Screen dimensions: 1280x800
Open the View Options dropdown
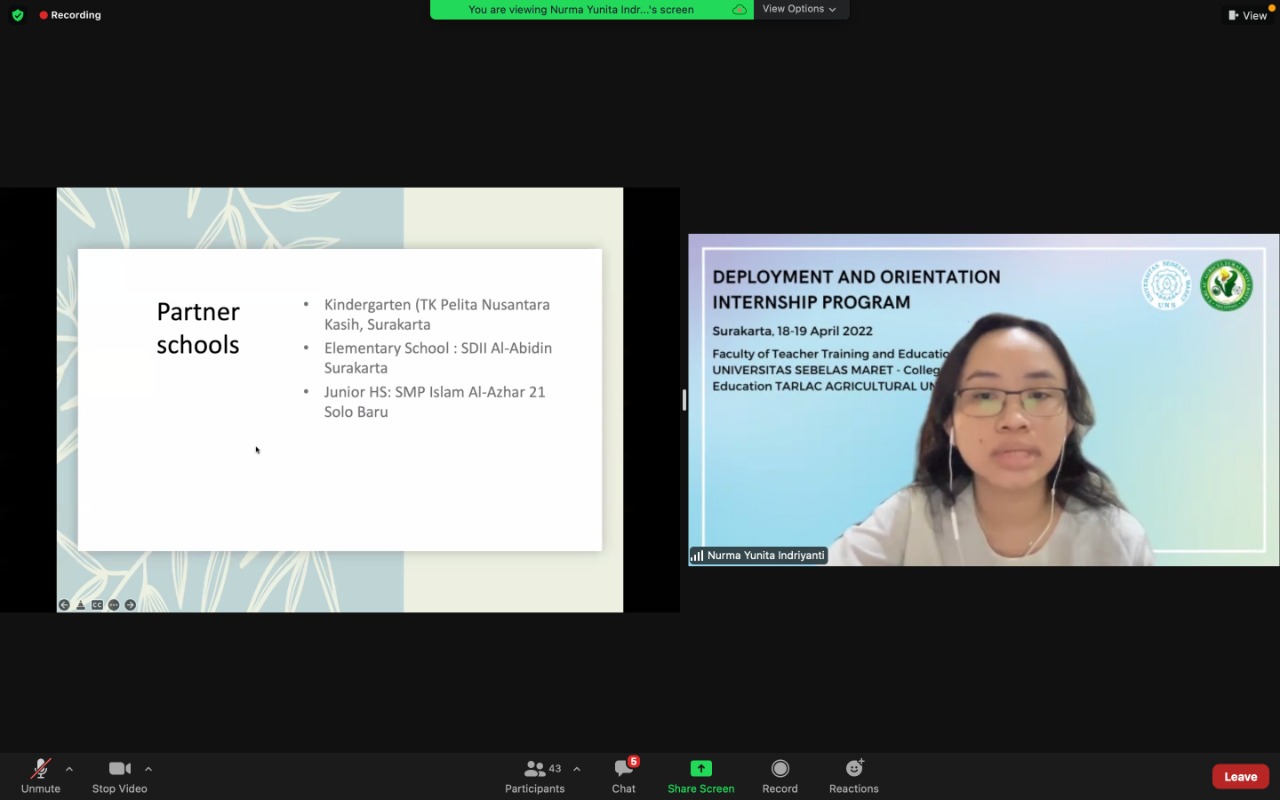click(799, 9)
